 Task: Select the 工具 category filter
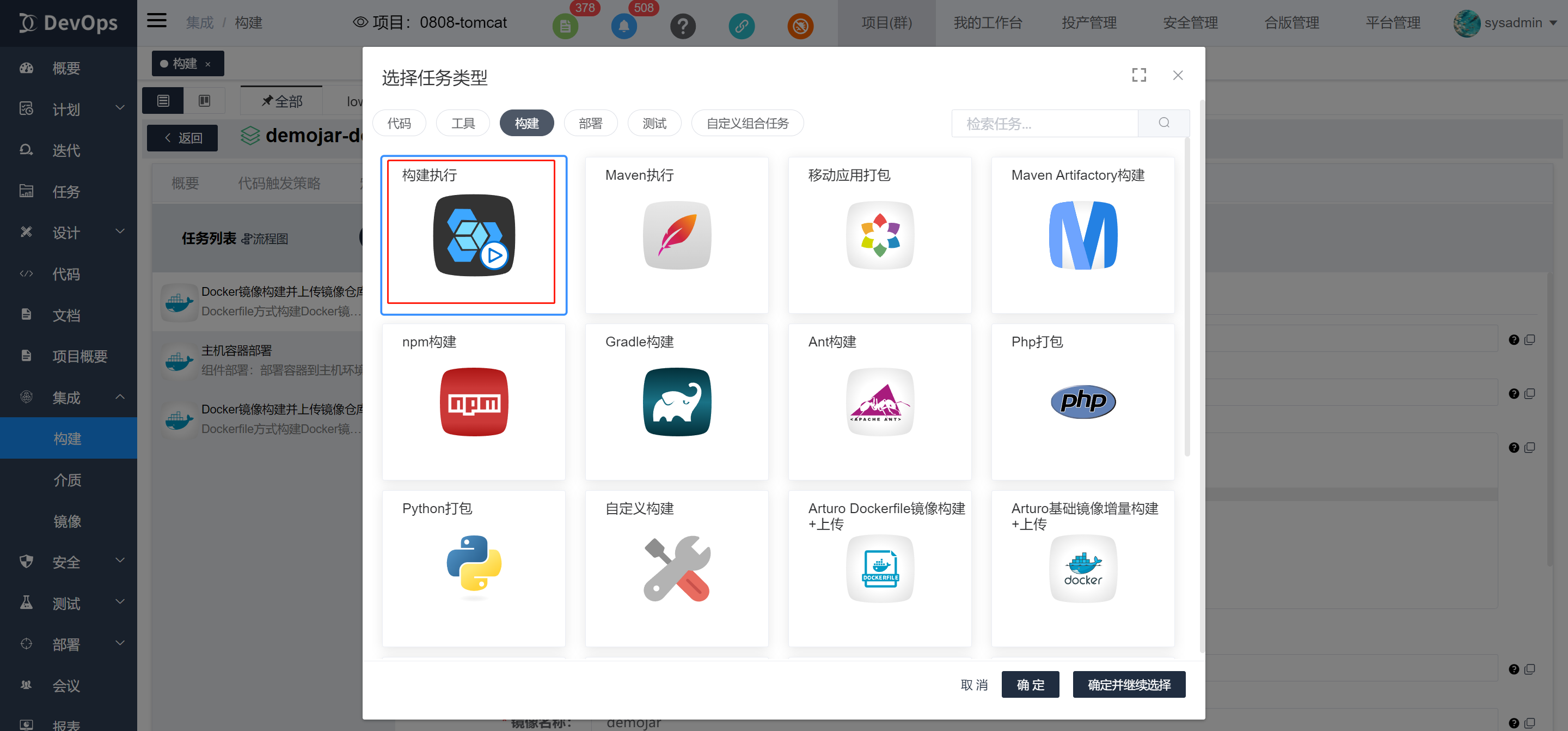(x=463, y=123)
